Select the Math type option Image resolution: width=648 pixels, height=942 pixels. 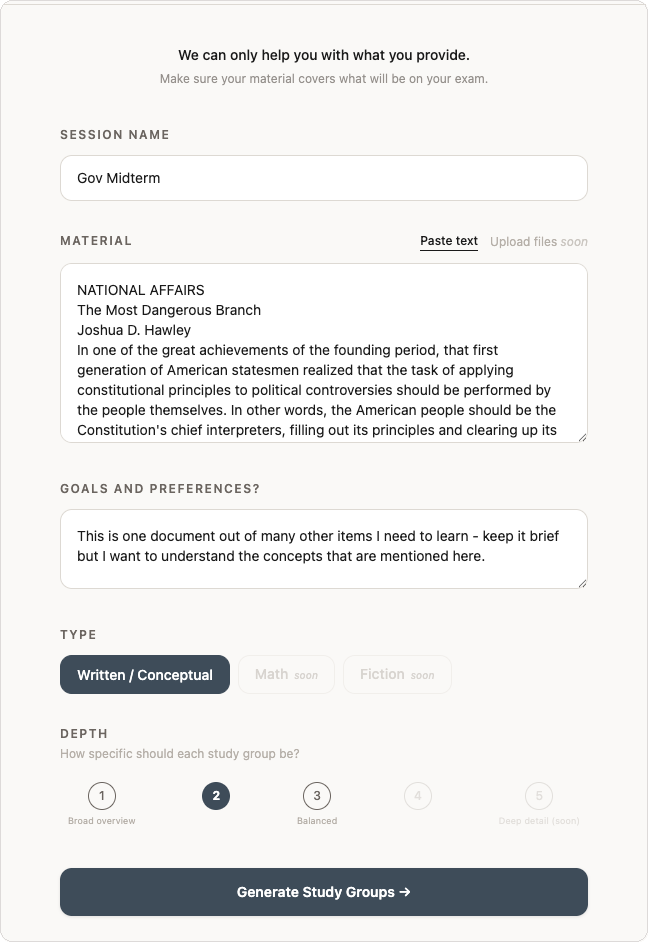(x=286, y=674)
